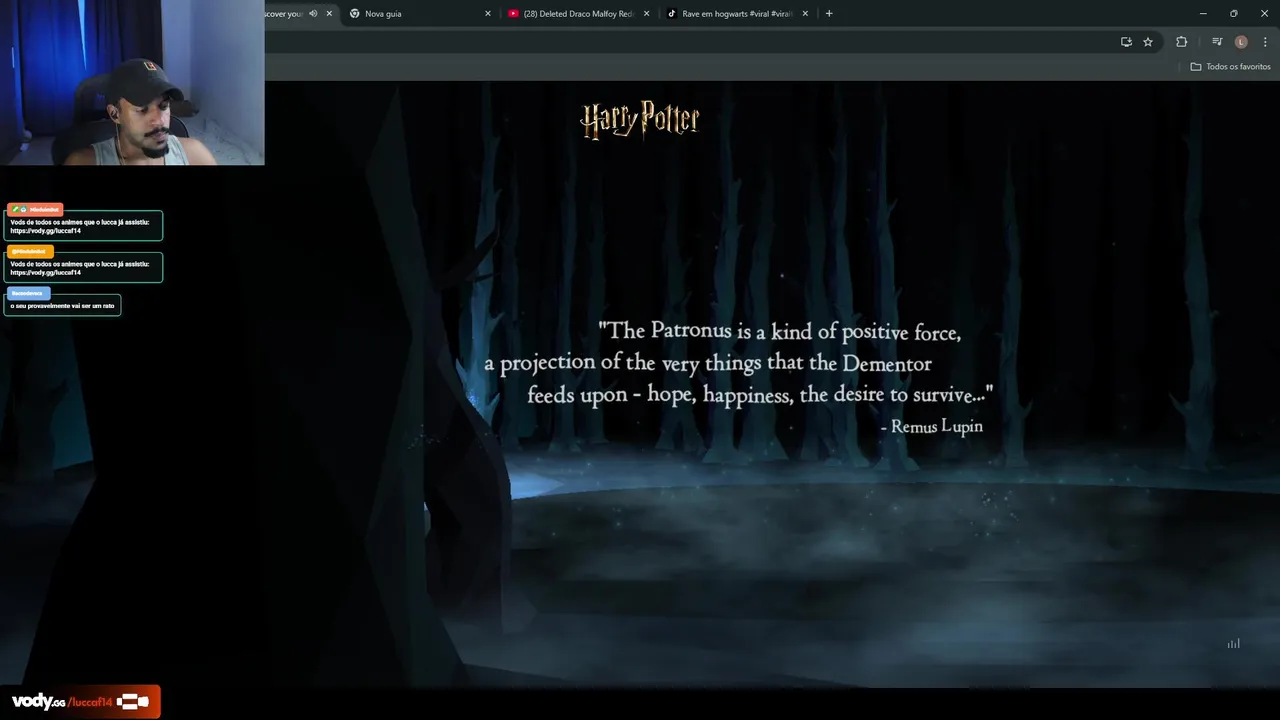This screenshot has width=1280, height=720.
Task: Close the Deleted Draco Malfoy tab
Action: (647, 14)
